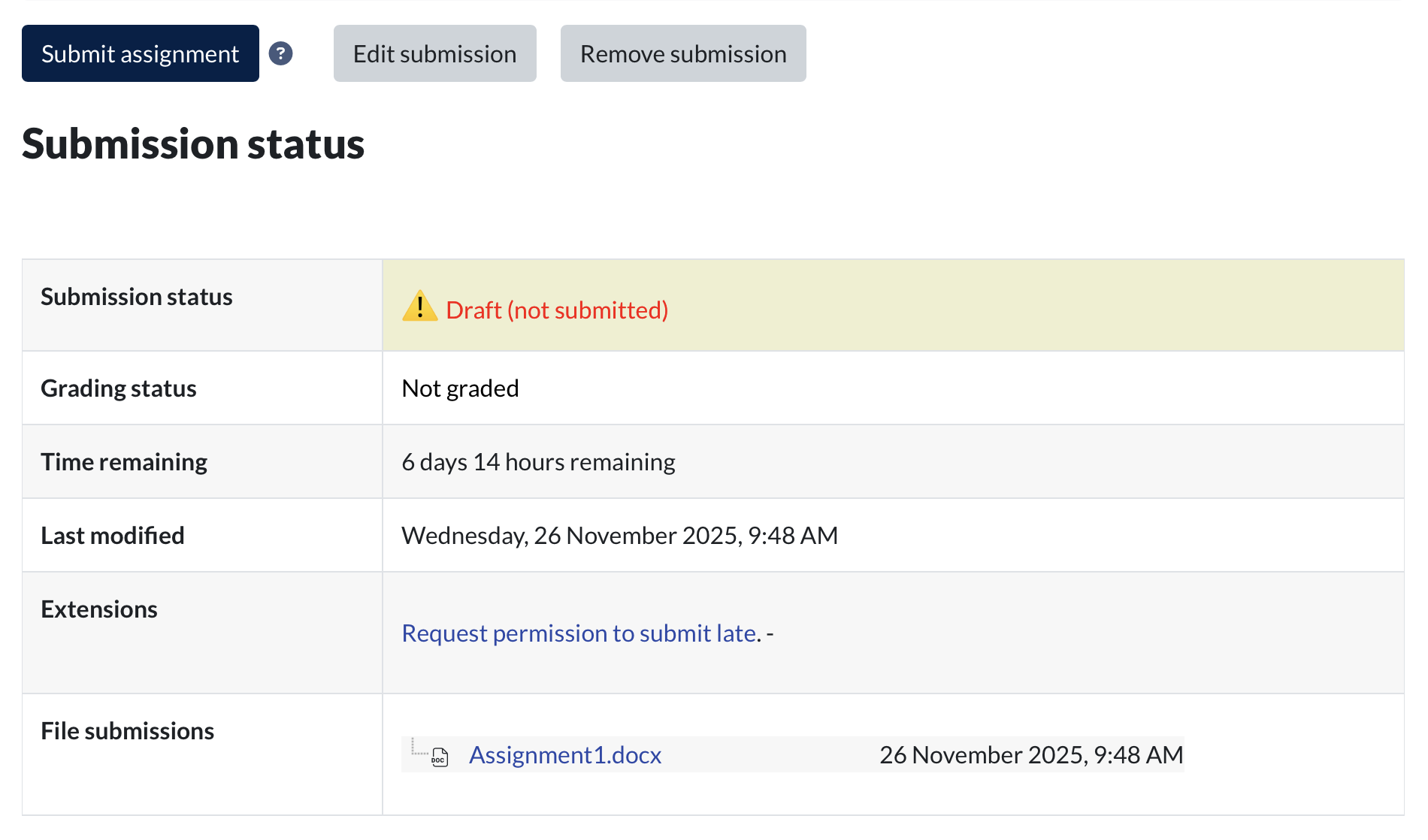Click the DOC file icon
The image size is (1428, 840).
440,757
